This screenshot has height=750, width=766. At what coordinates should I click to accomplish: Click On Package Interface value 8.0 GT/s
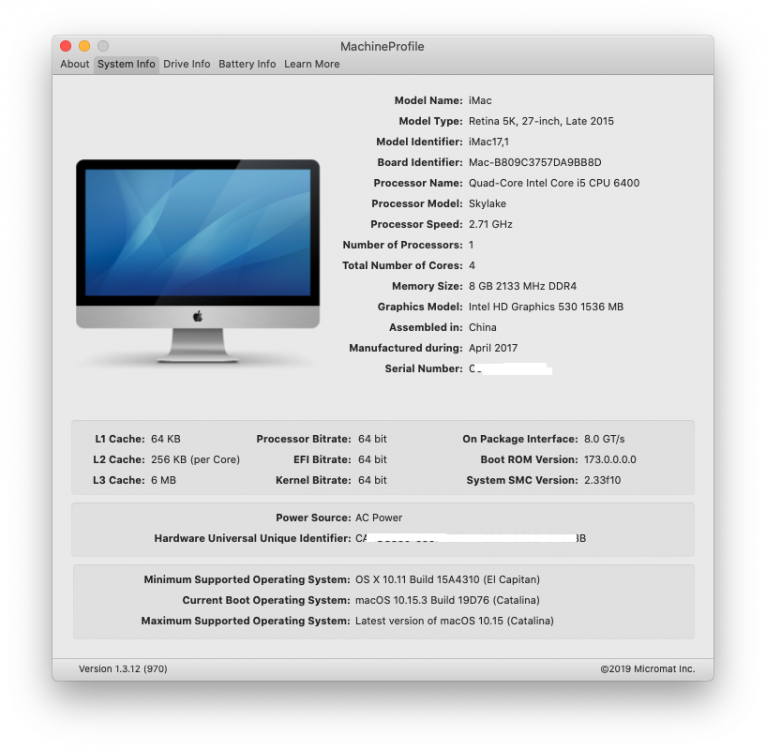[604, 439]
